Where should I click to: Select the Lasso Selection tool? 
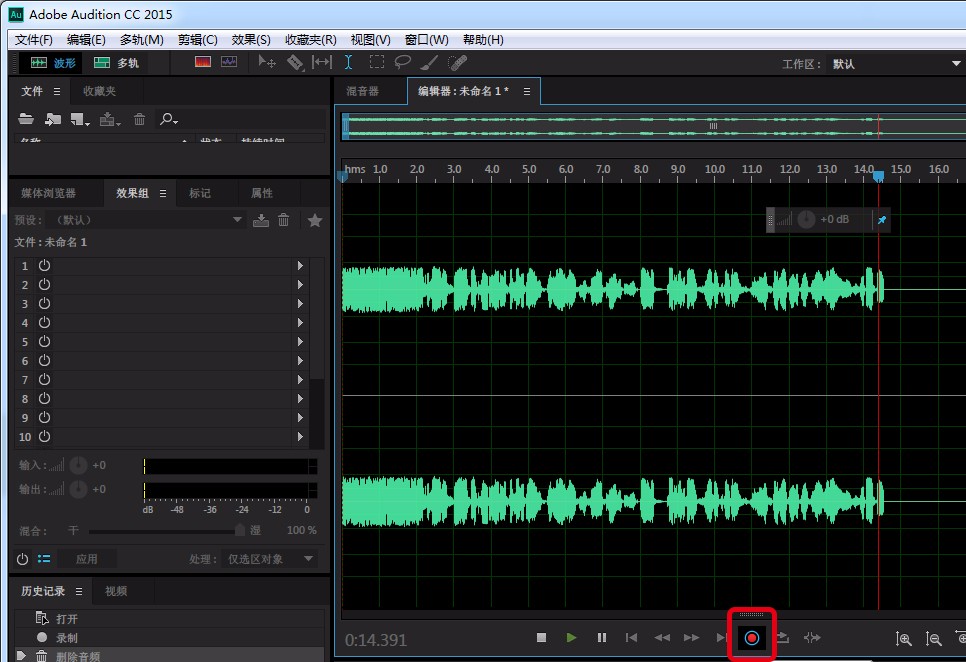(x=402, y=62)
